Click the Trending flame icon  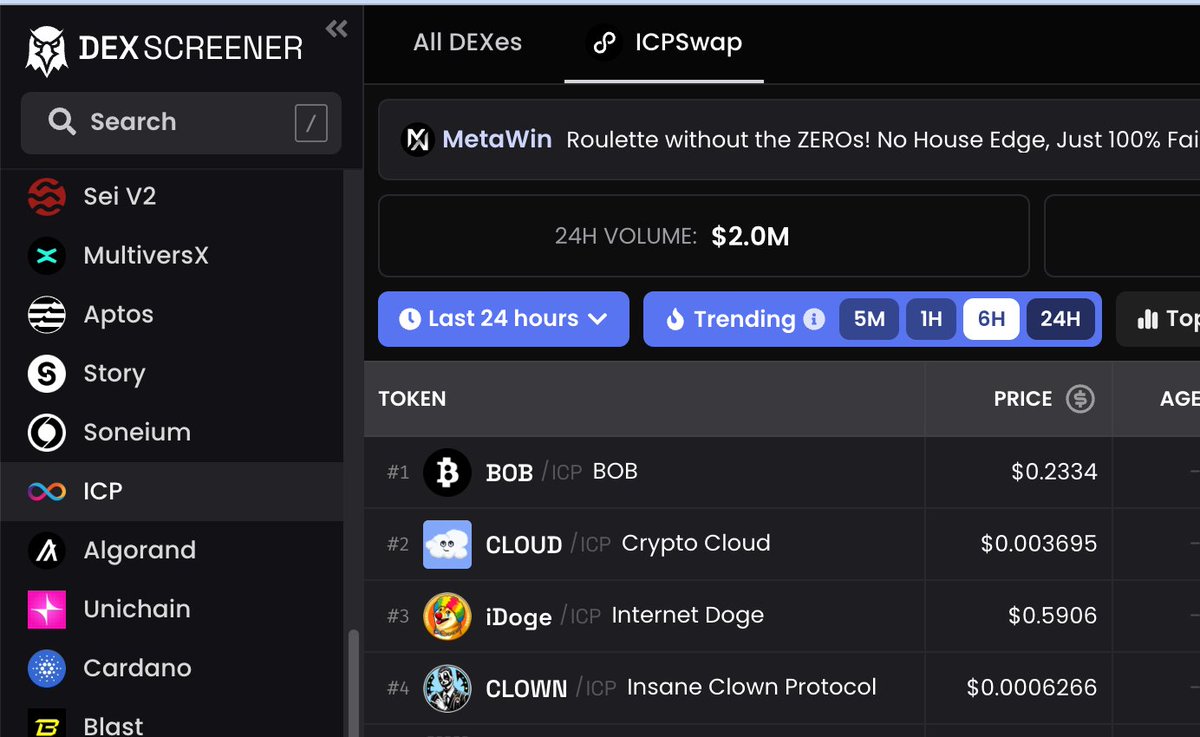coord(675,320)
